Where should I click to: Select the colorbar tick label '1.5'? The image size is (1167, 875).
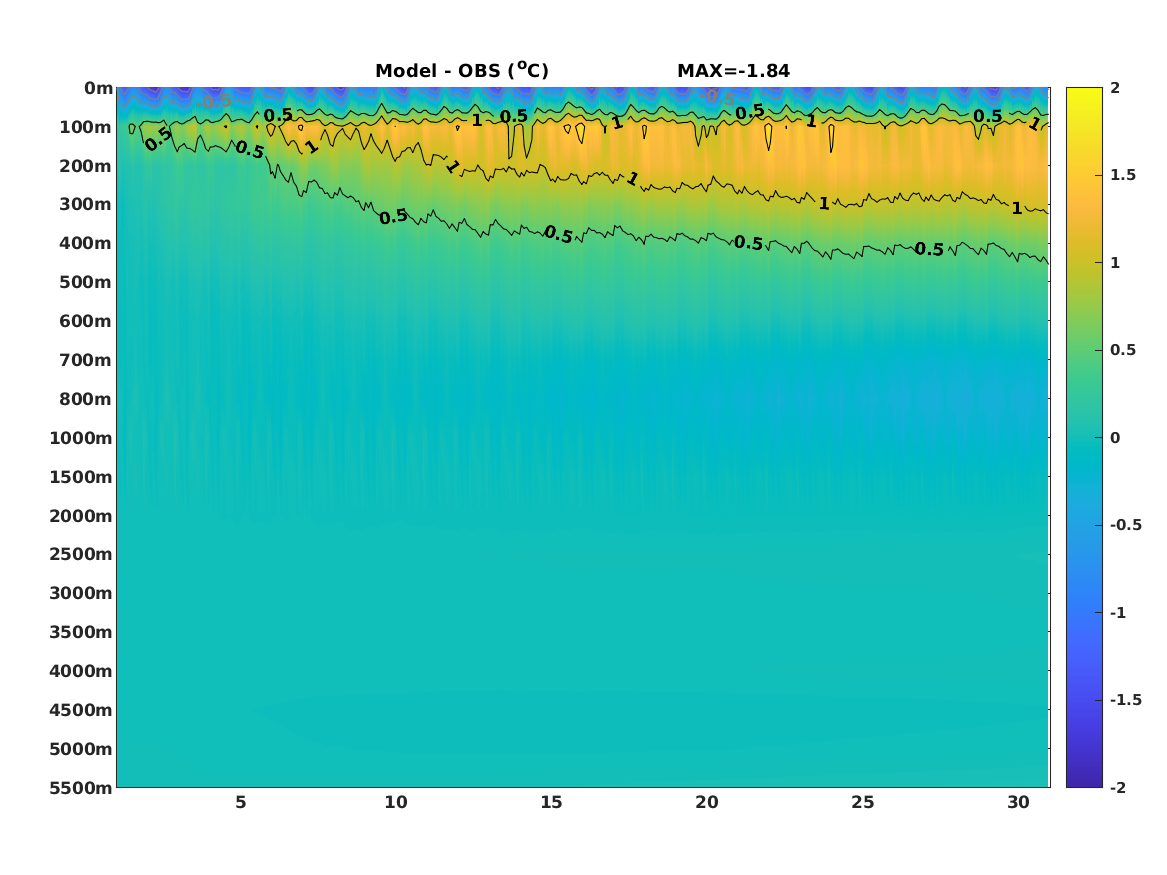(x=1123, y=175)
